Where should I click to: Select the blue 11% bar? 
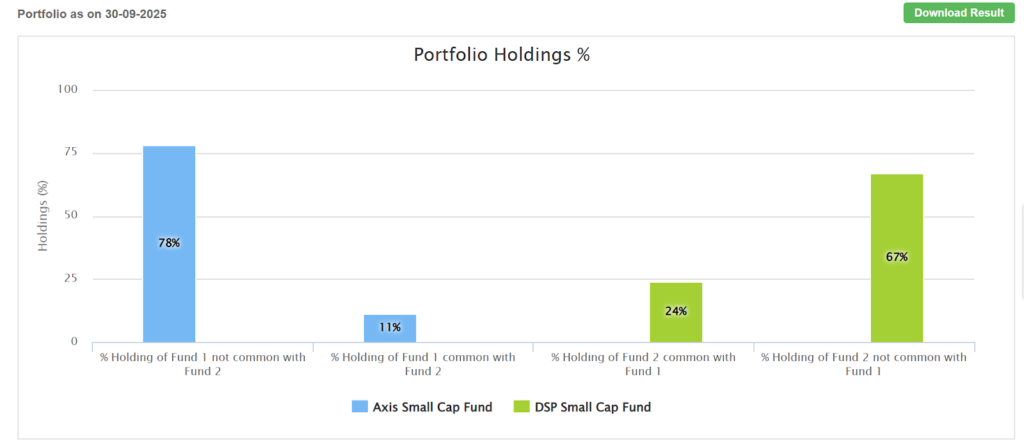pos(390,328)
